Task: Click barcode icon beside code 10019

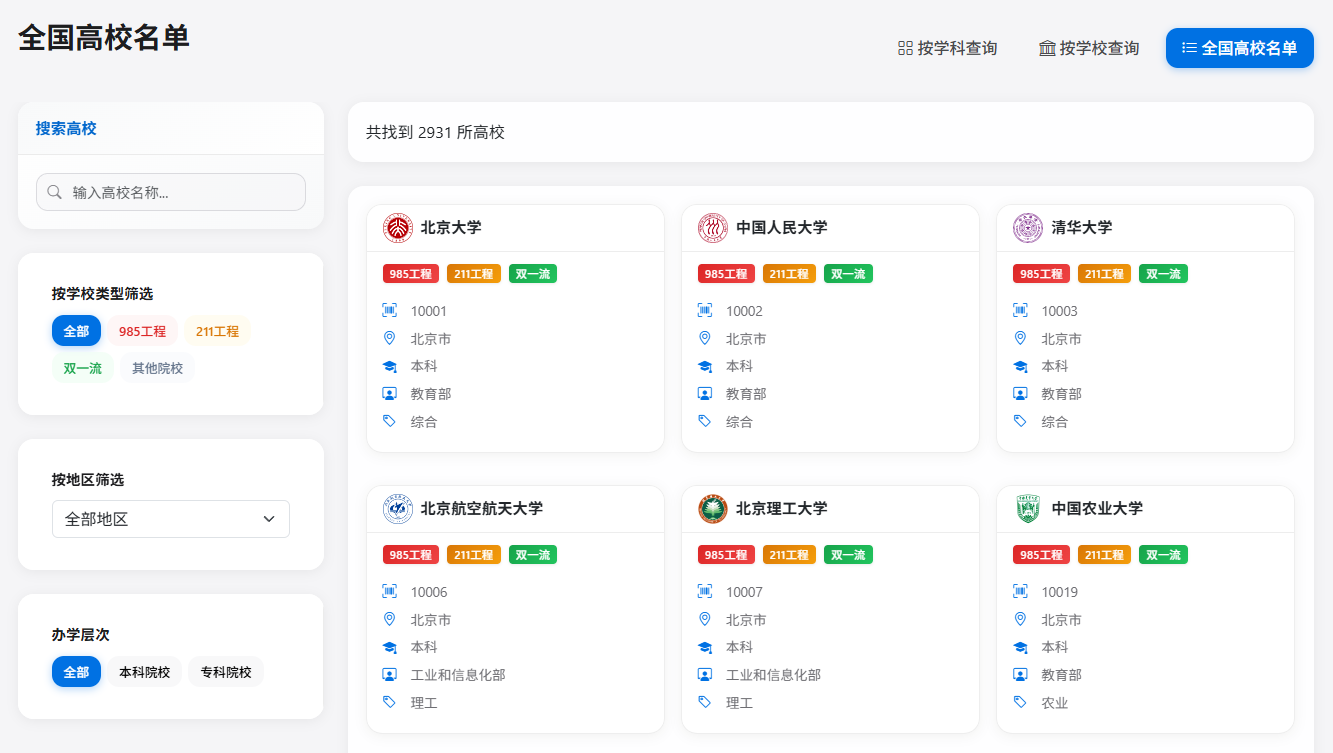Action: 1020,591
